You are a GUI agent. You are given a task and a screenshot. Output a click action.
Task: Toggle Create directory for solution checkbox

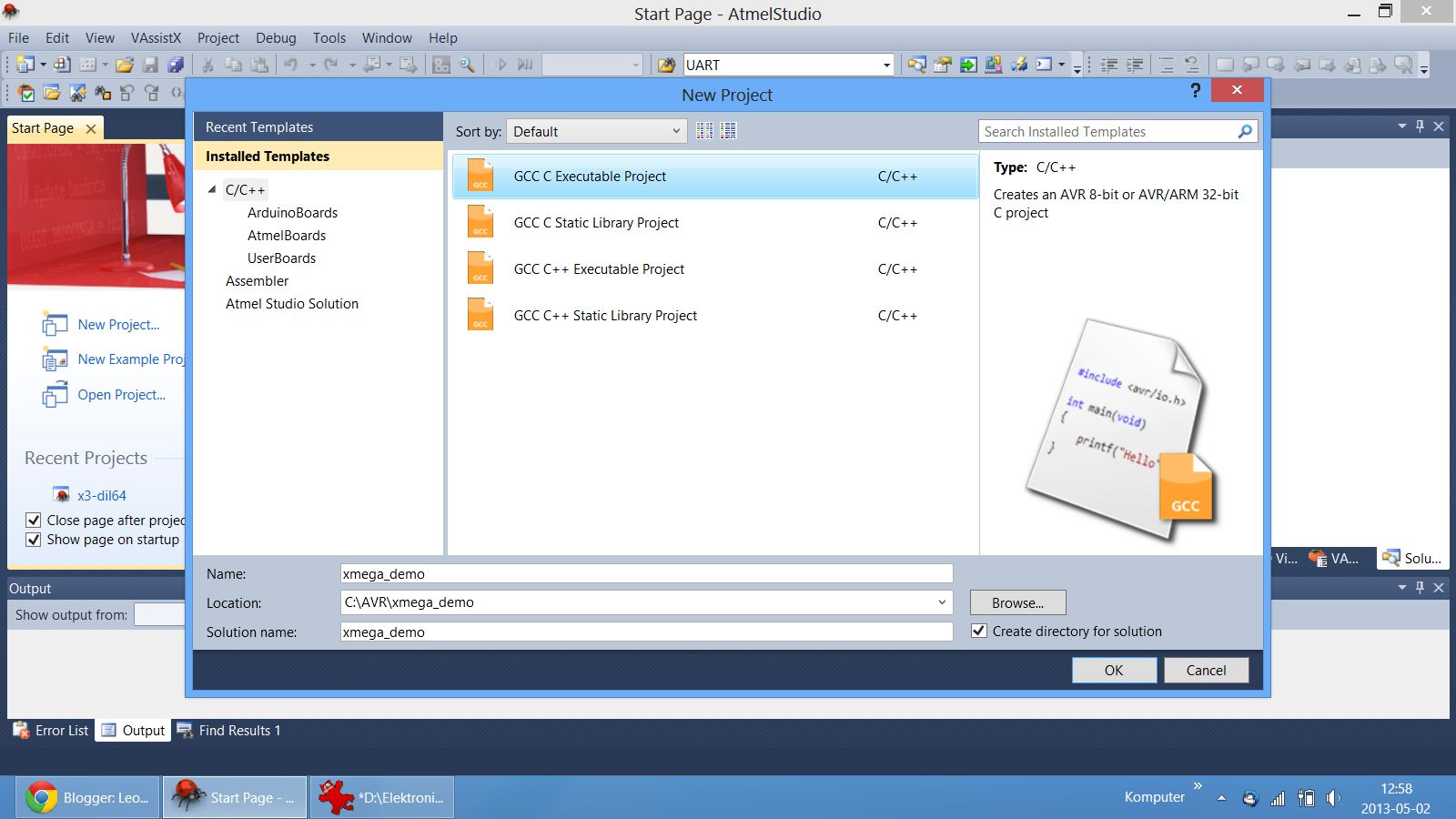979,631
